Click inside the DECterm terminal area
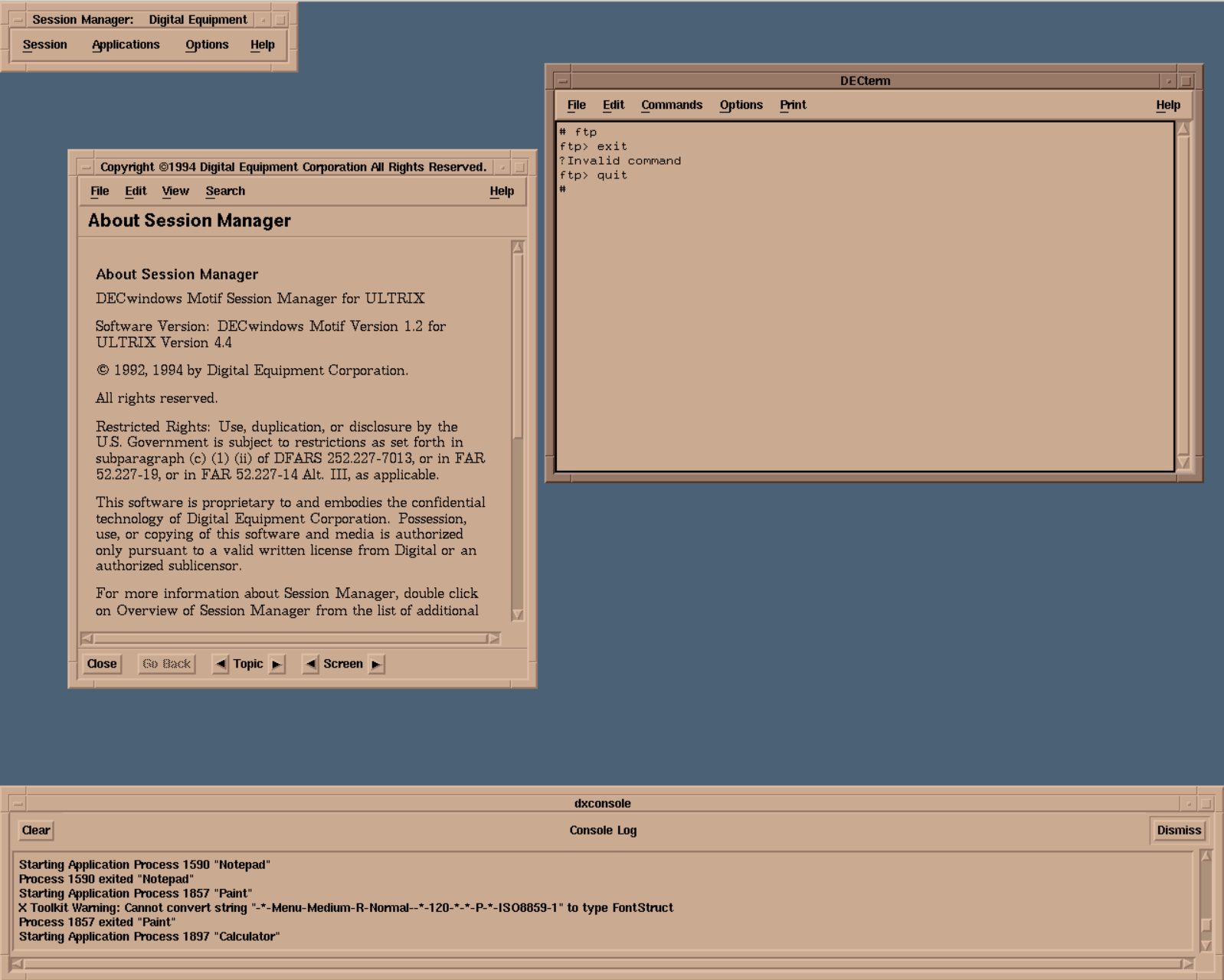 [x=864, y=306]
